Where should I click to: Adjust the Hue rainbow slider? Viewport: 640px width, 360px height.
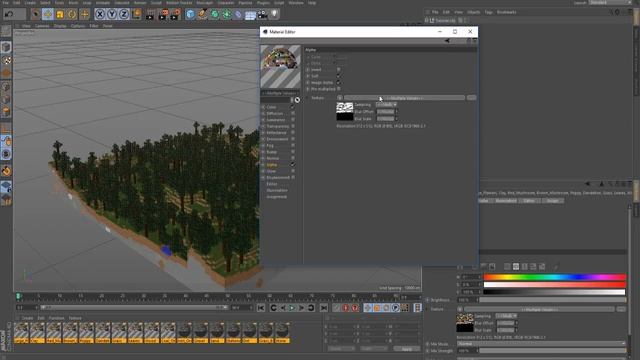[x=555, y=277]
